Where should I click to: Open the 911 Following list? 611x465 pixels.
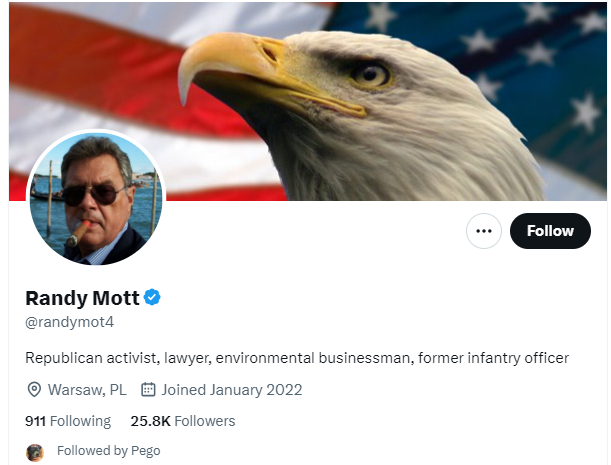(67, 421)
